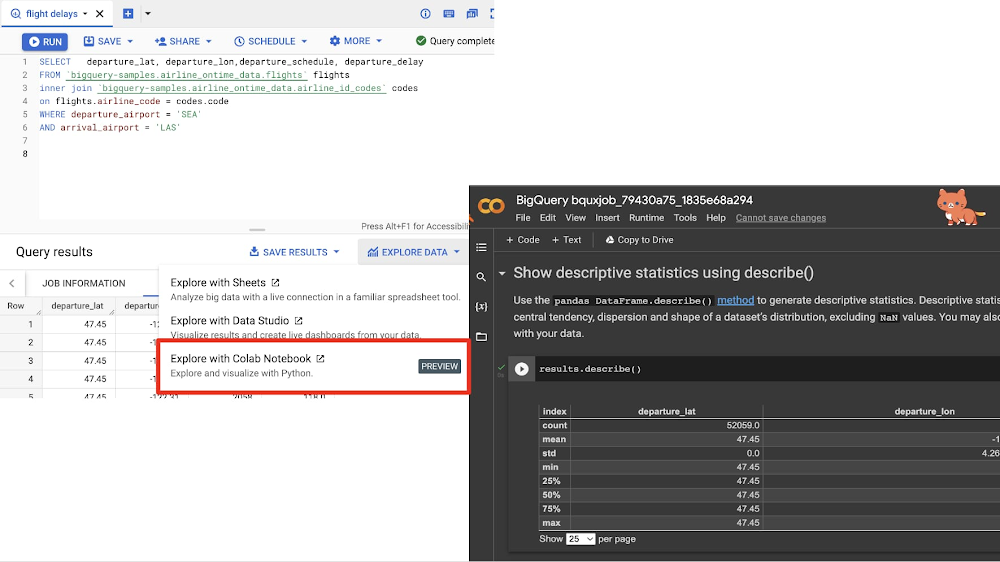
Task: Close the flight delays query tab
Action: coord(99,13)
